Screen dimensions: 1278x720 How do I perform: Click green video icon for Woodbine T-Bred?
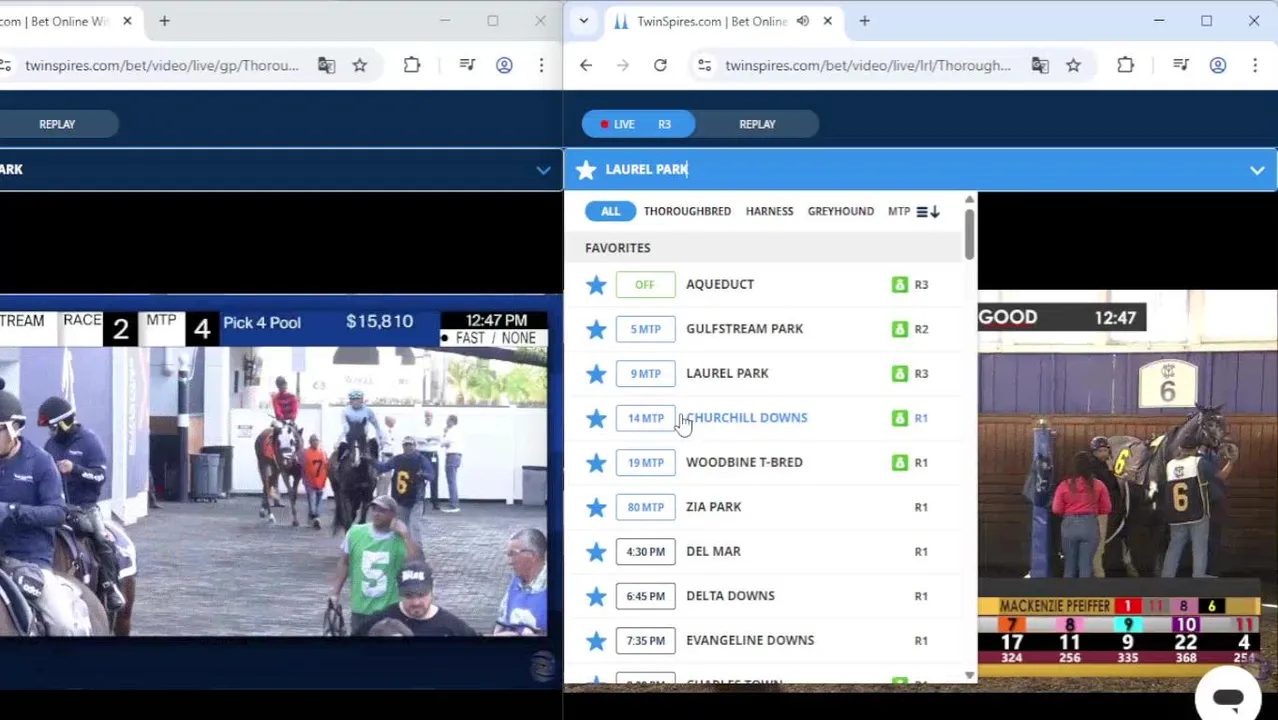pyautogui.click(x=899, y=463)
